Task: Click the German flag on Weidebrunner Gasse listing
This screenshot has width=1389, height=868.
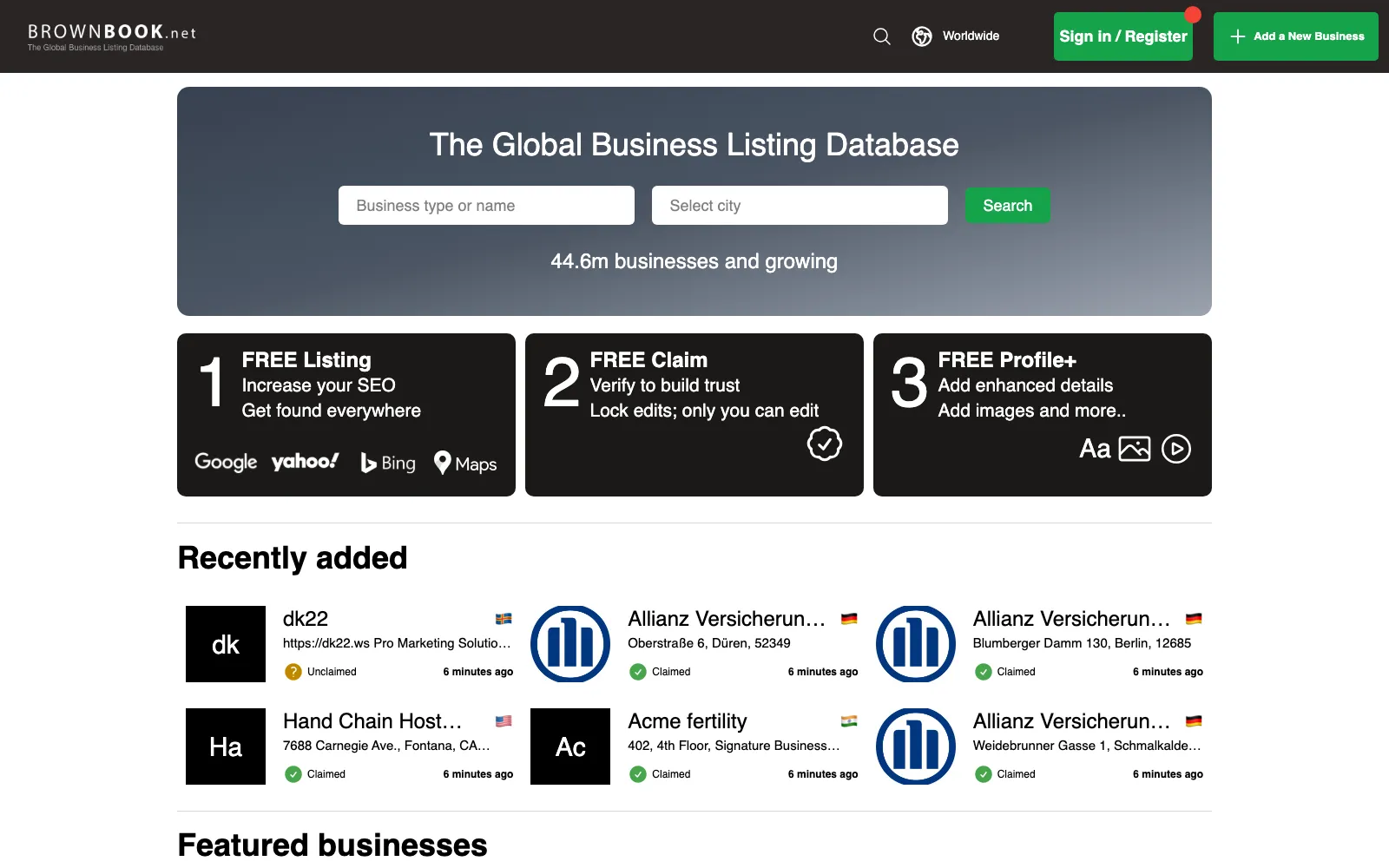Action: 1194,721
